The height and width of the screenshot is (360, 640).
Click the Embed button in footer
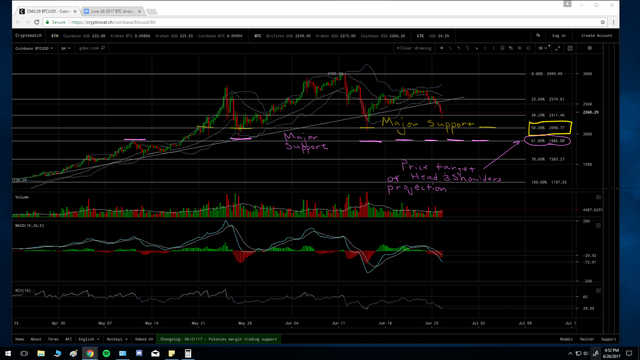point(144,339)
